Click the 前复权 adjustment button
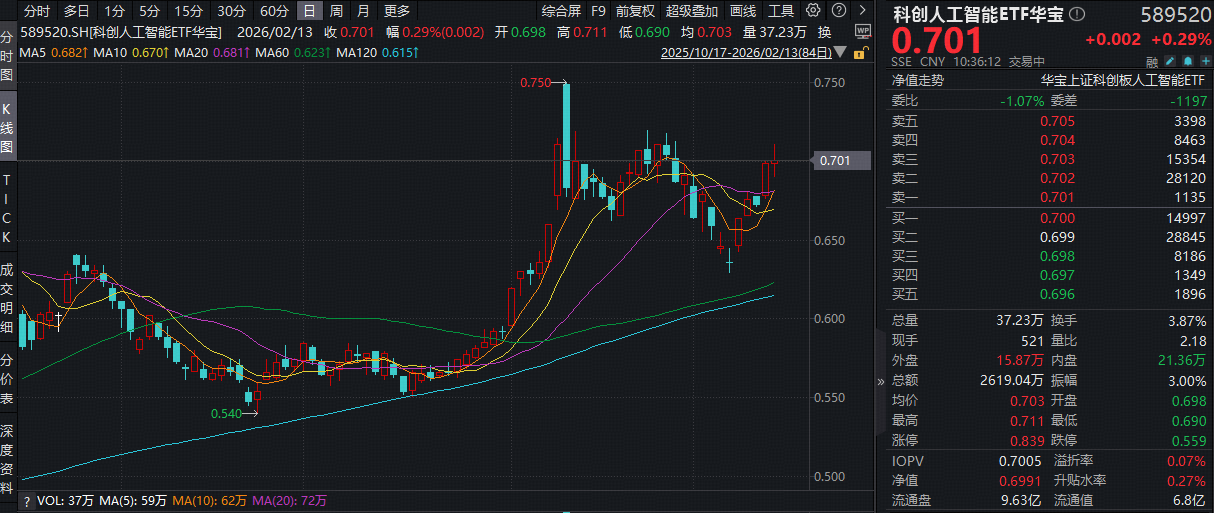 [635, 11]
